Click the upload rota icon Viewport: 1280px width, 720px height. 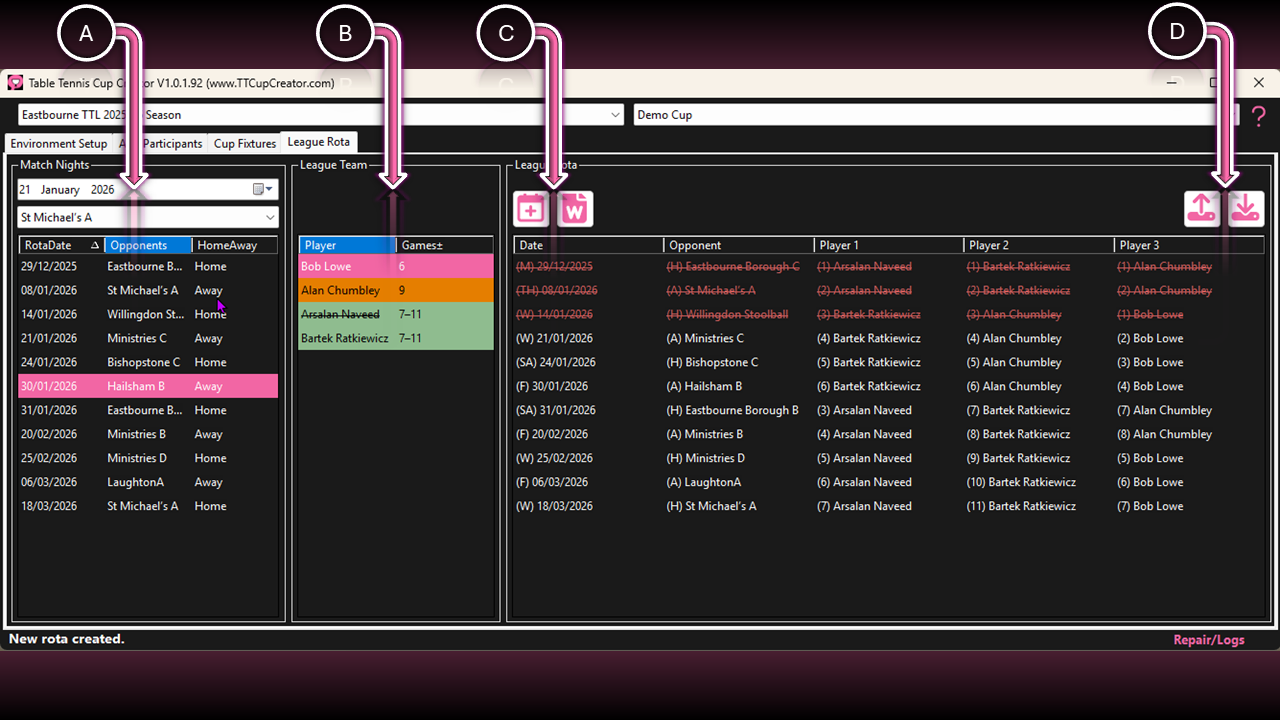click(x=1202, y=209)
